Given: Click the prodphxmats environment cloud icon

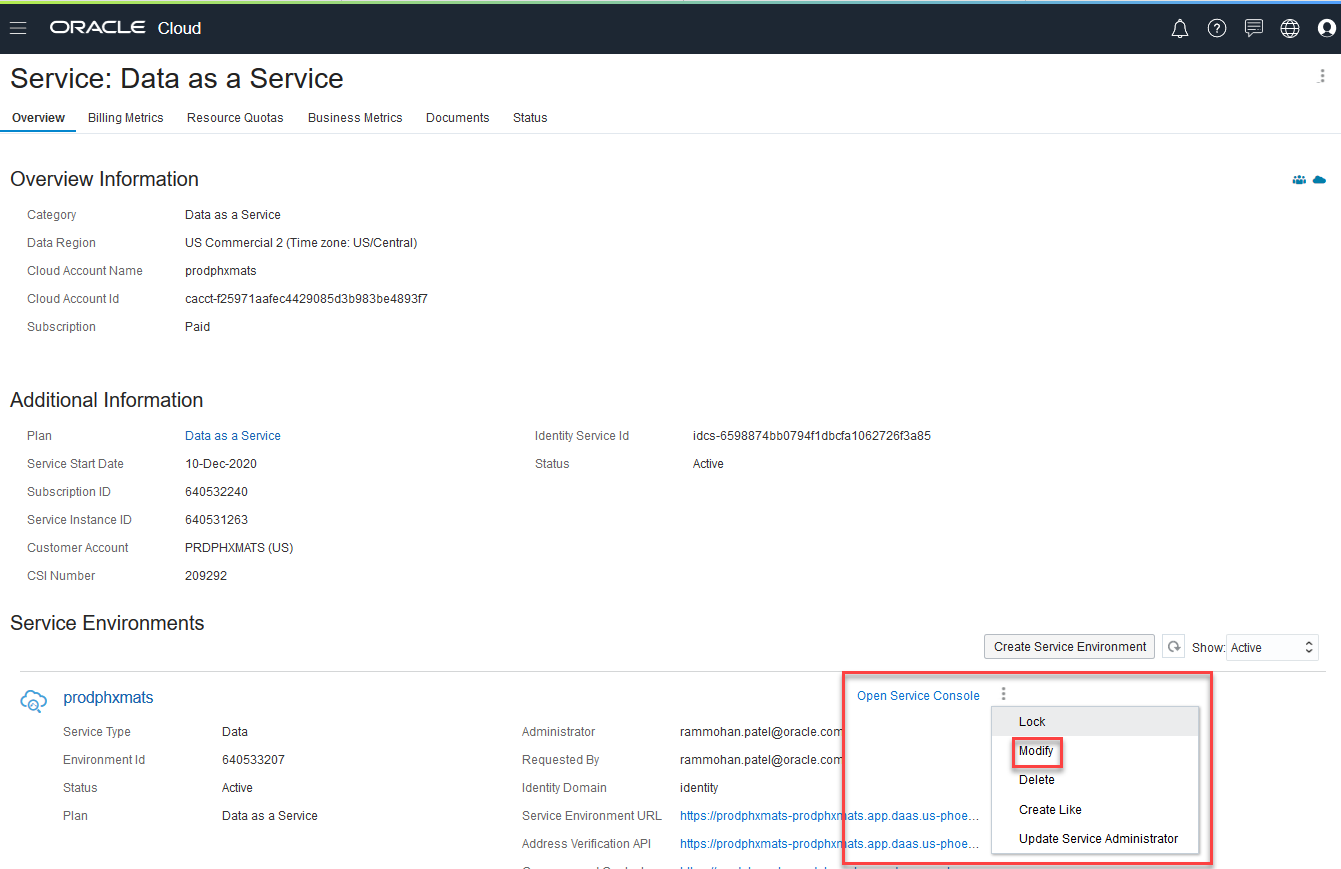Looking at the screenshot, I should [x=33, y=702].
